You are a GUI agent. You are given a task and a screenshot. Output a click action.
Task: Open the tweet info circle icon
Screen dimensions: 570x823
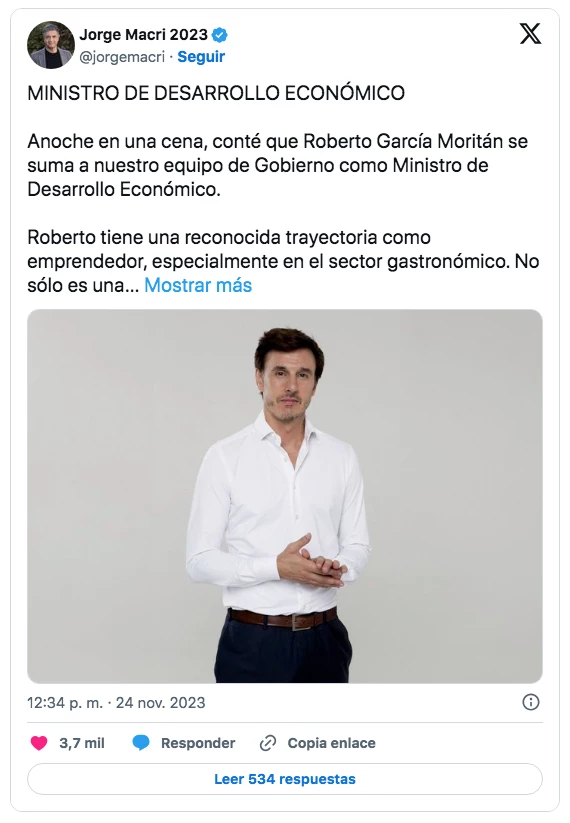(531, 702)
